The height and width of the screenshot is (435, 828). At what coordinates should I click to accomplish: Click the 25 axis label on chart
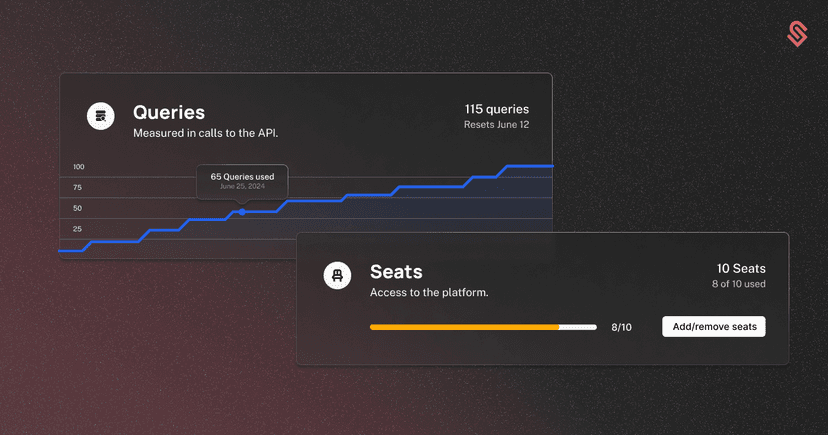coord(78,229)
